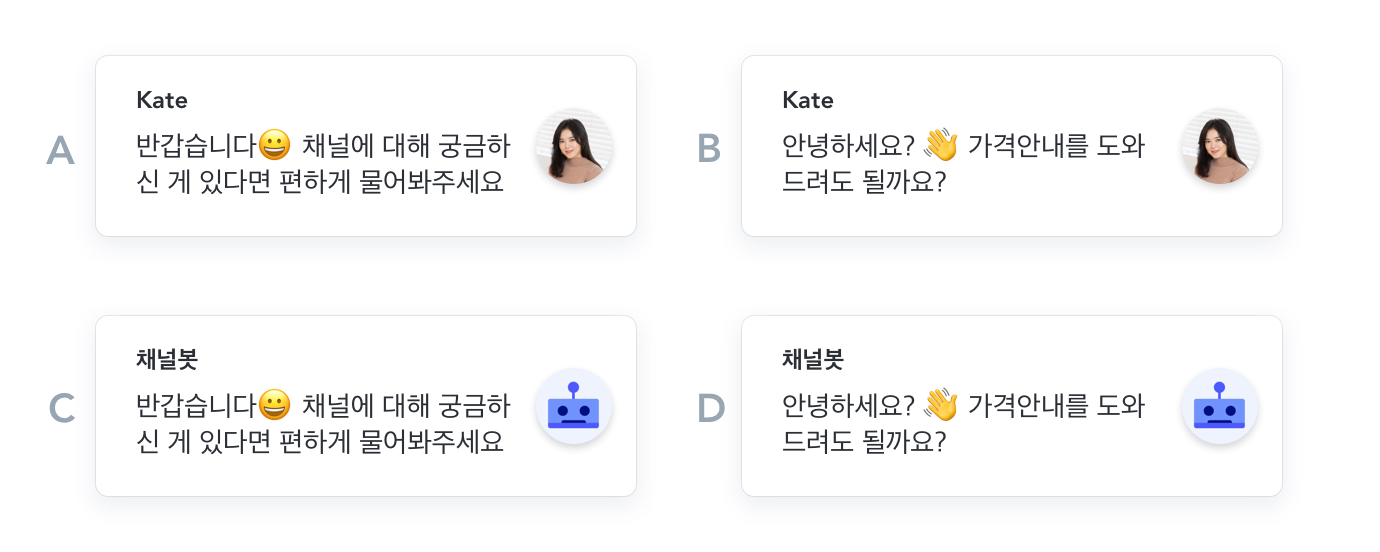
Task: Open Kate's 반갑습니다 message in card A
Action: click(322, 166)
